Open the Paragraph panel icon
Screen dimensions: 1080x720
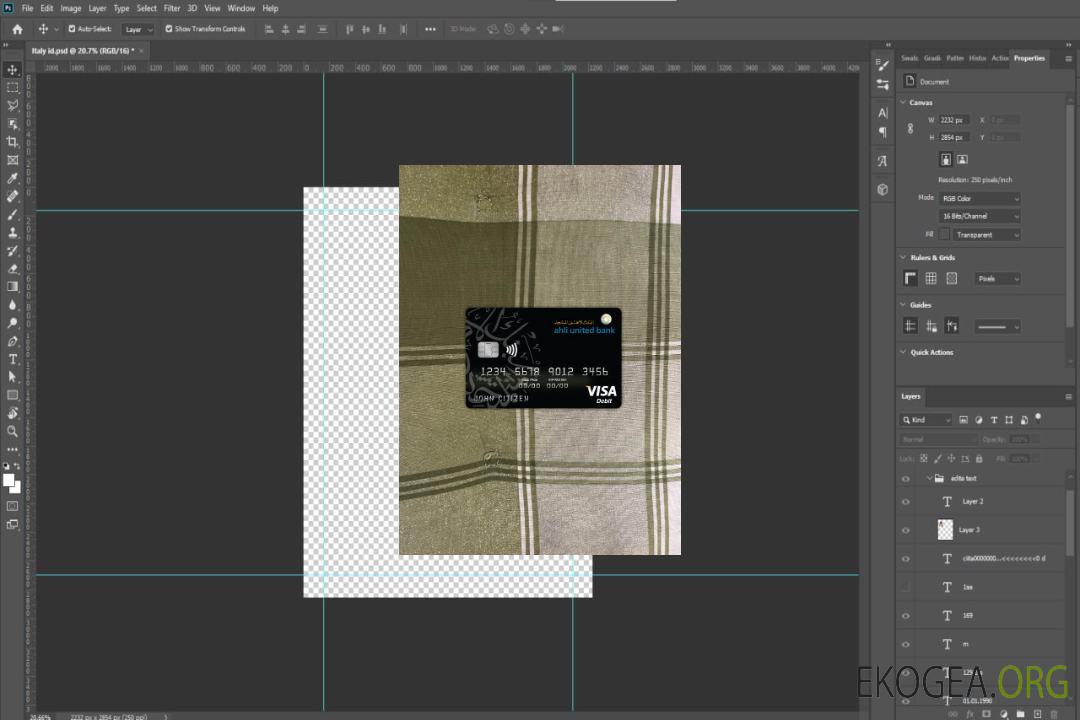coord(883,132)
